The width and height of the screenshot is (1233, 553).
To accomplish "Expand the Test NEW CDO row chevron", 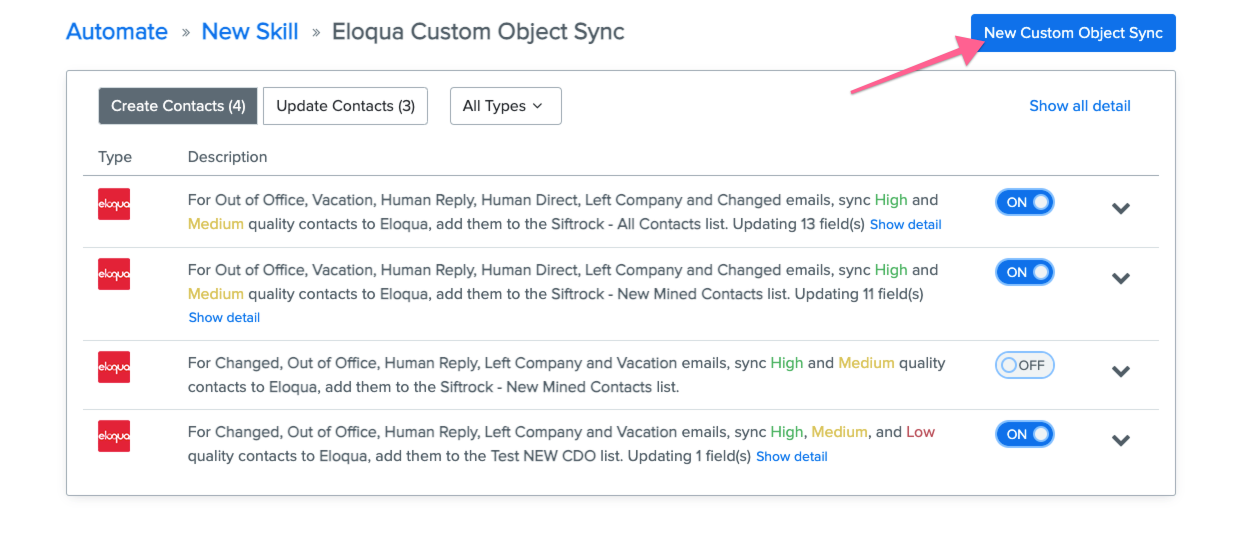I will (x=1121, y=441).
